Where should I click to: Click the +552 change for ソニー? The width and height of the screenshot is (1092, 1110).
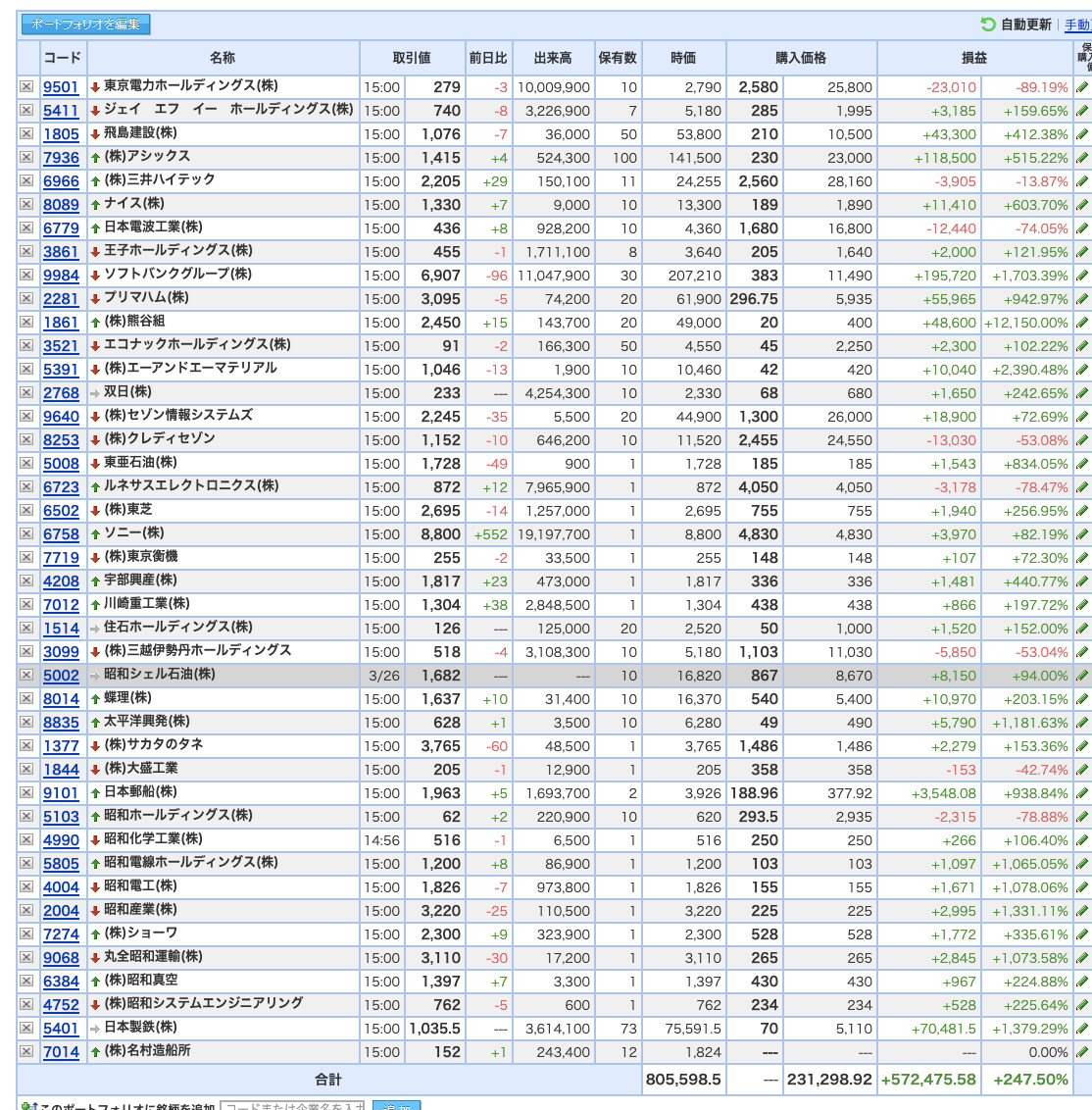coord(490,534)
